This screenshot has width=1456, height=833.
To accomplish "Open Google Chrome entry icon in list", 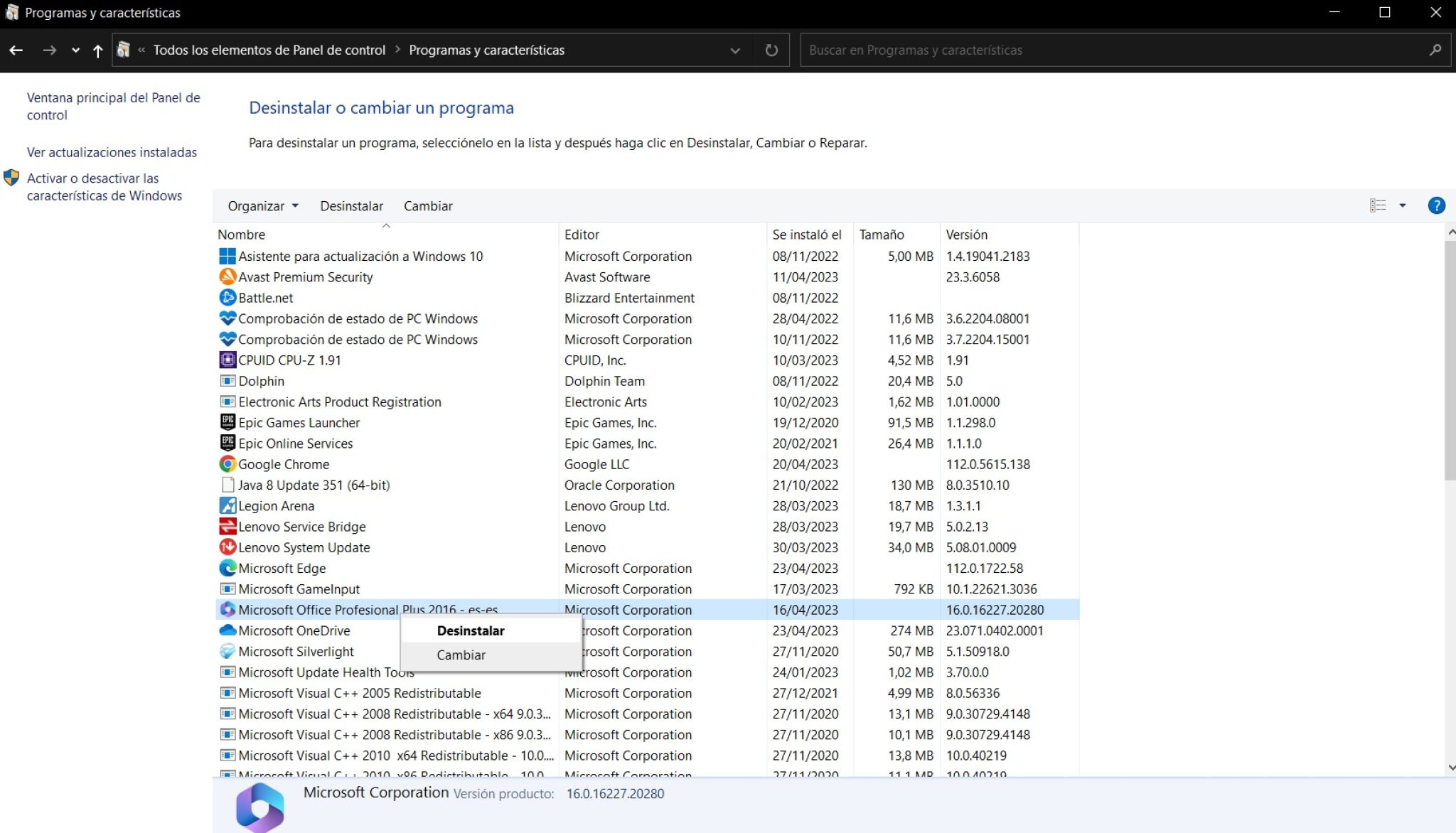I will click(227, 464).
